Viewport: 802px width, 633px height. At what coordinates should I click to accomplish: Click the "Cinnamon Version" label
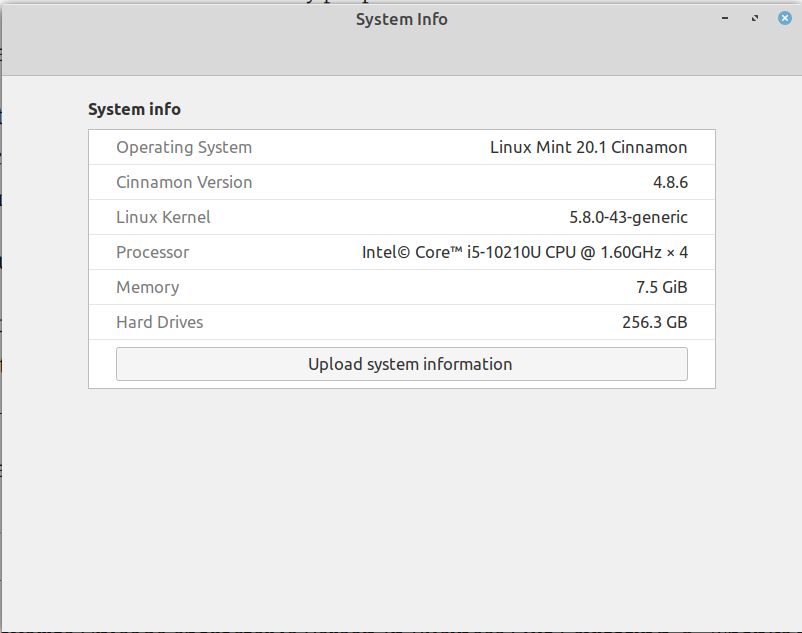(184, 182)
